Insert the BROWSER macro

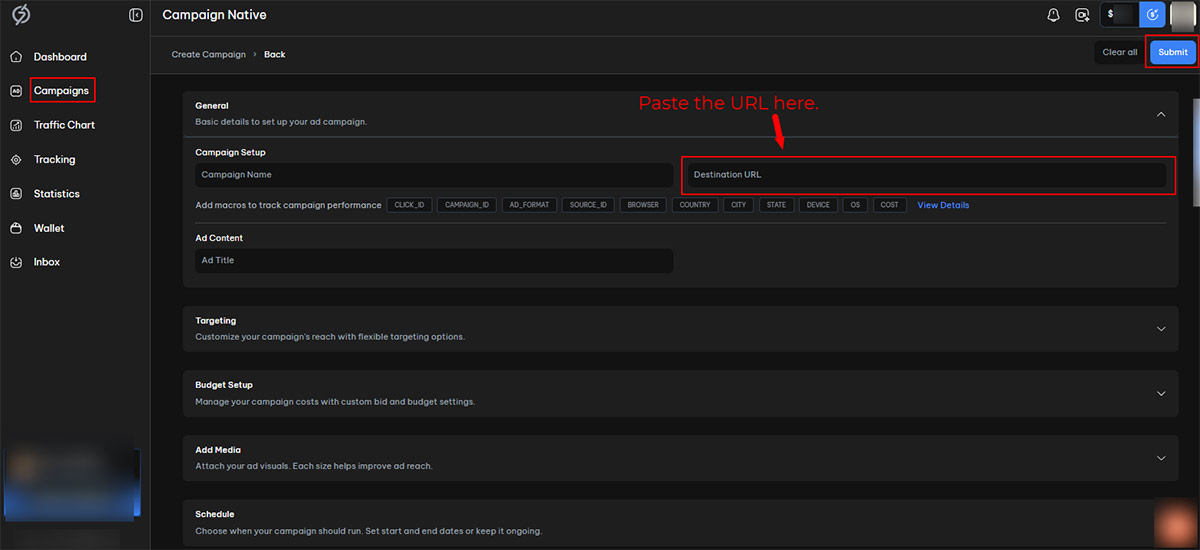(643, 205)
